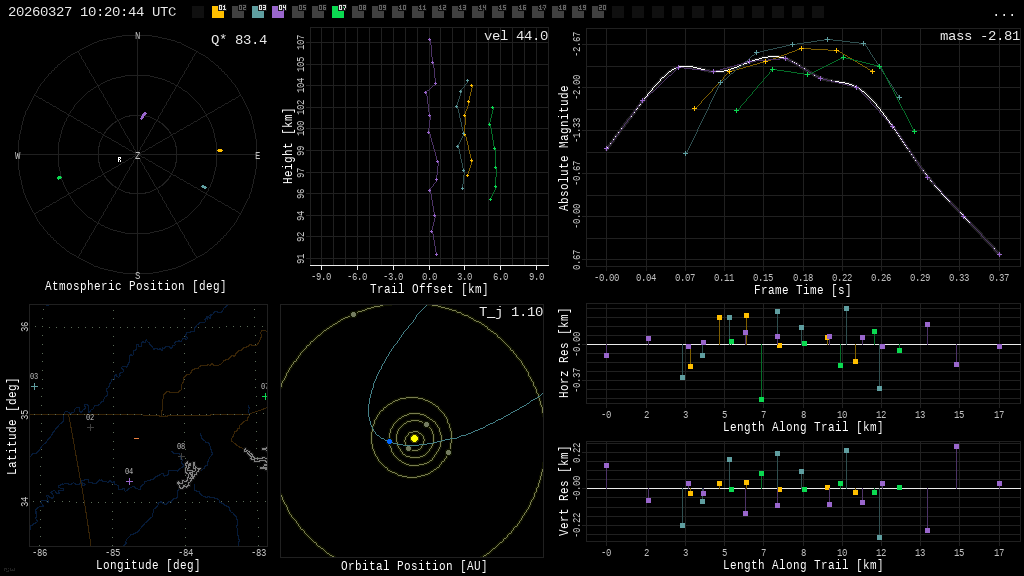
Task: Toggle the purple station 04 indicator
Action: point(278,12)
